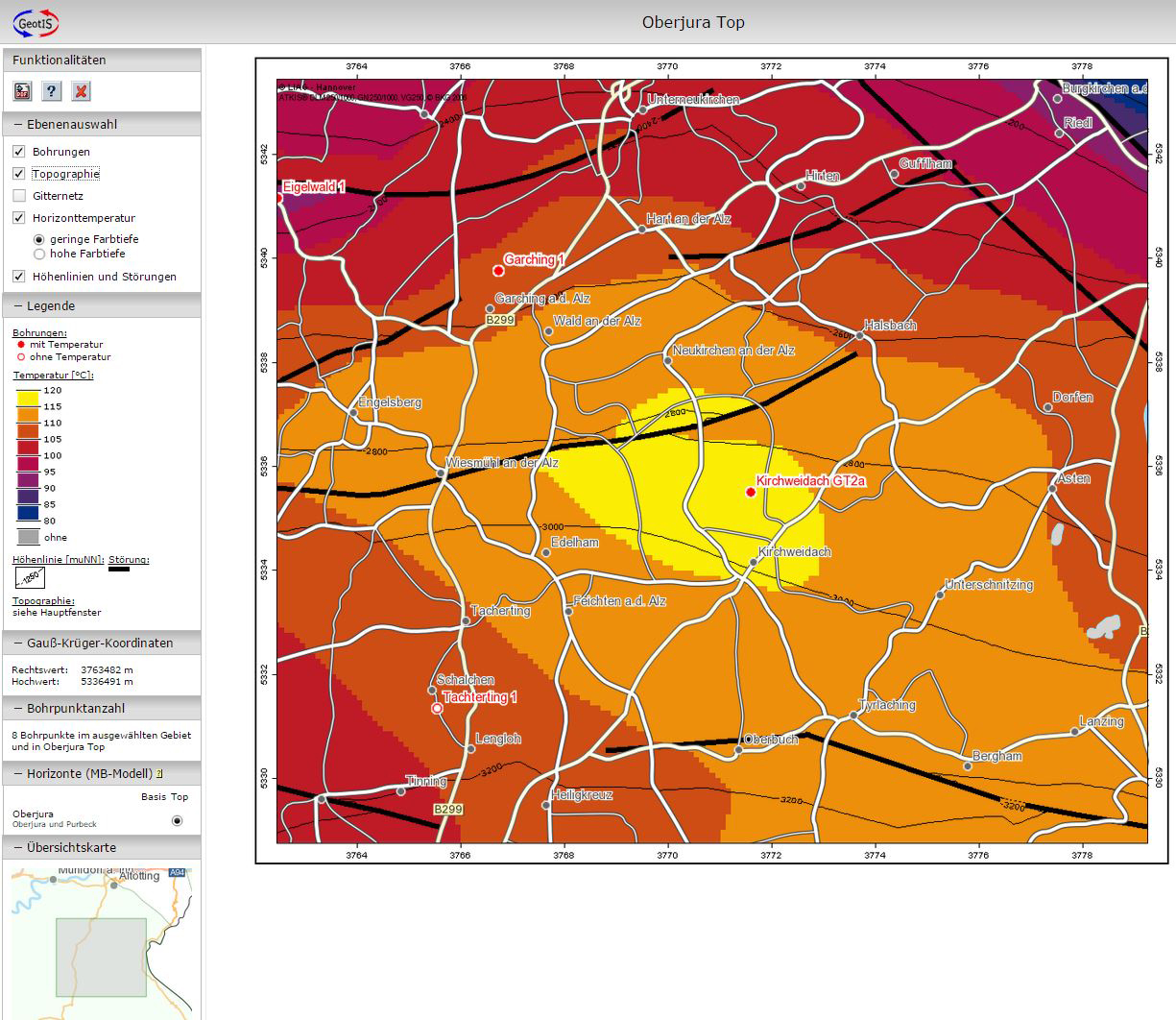Viewport: 1176px width, 1020px height.
Task: Select geringe Farbtiefe radio button
Action: tap(39, 239)
